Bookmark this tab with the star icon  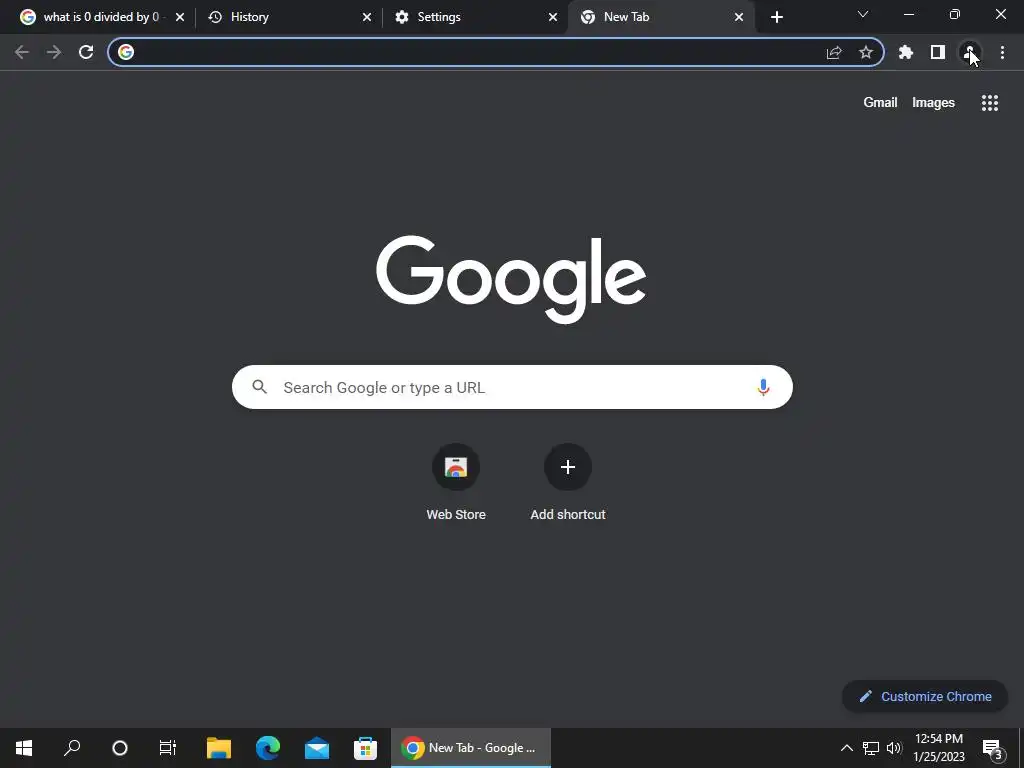(866, 52)
